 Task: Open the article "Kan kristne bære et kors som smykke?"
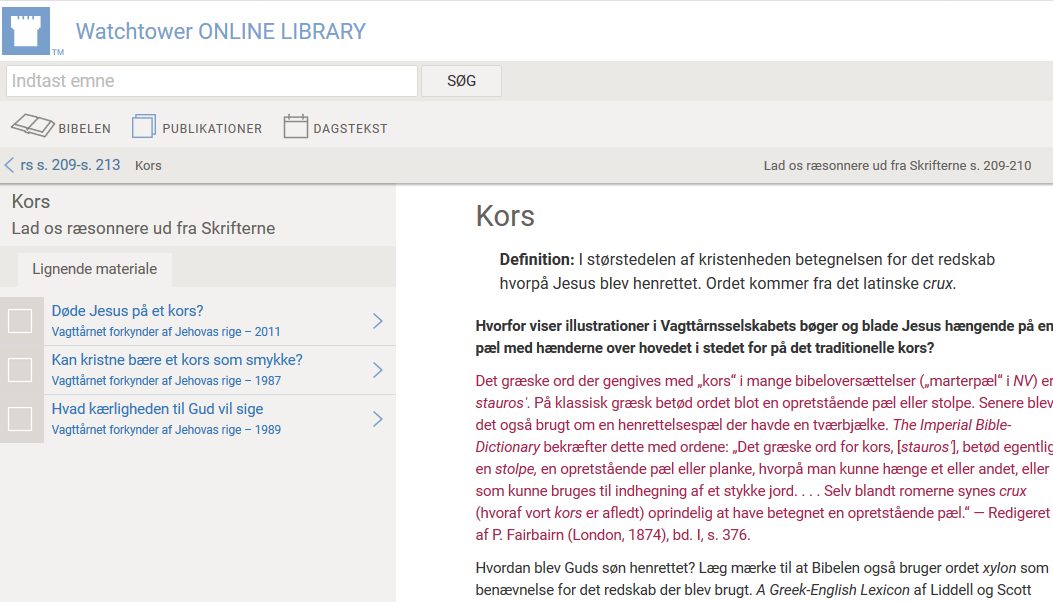pos(177,360)
